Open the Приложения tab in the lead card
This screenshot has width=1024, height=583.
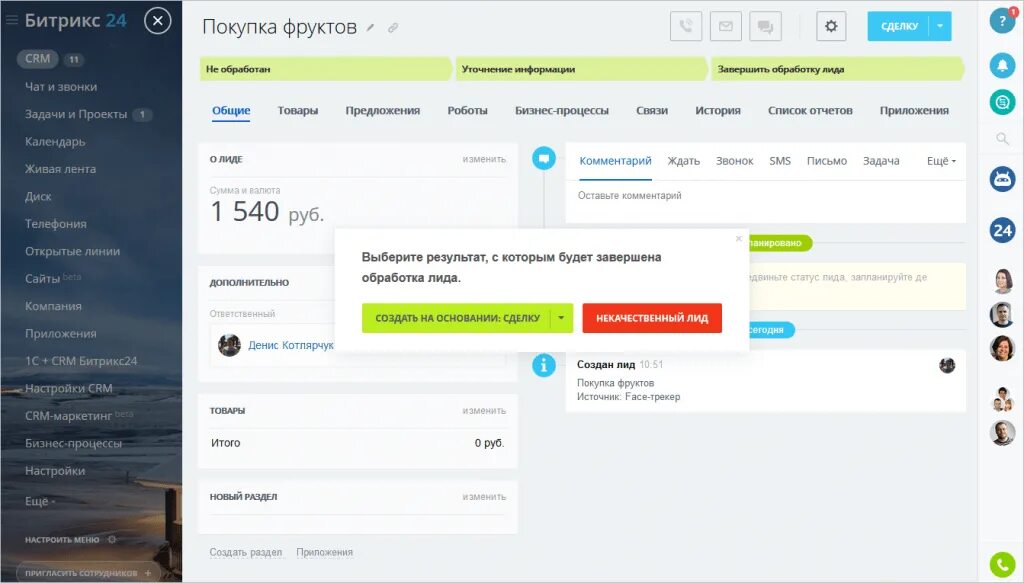tap(914, 110)
